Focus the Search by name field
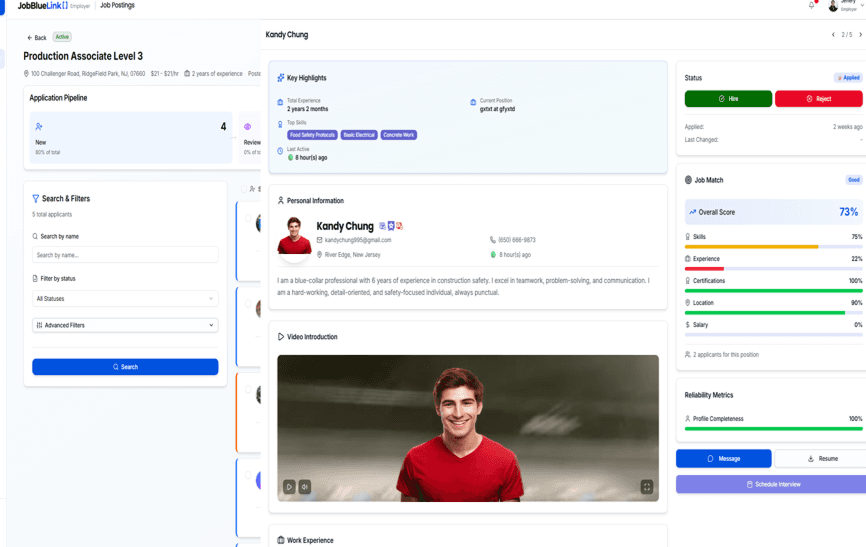The image size is (866, 547). (125, 255)
